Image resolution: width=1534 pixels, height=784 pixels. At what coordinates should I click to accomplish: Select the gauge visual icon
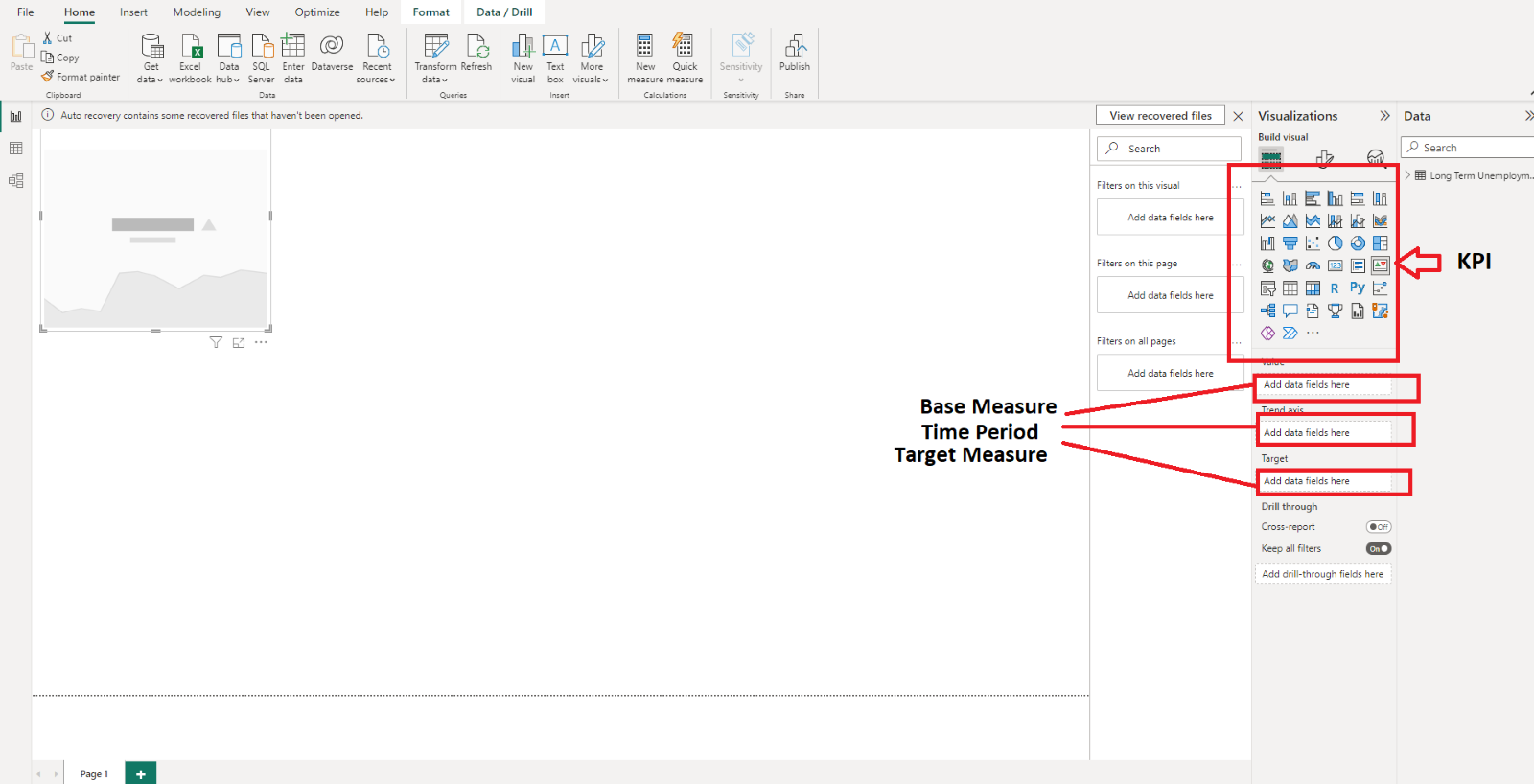point(1313,265)
